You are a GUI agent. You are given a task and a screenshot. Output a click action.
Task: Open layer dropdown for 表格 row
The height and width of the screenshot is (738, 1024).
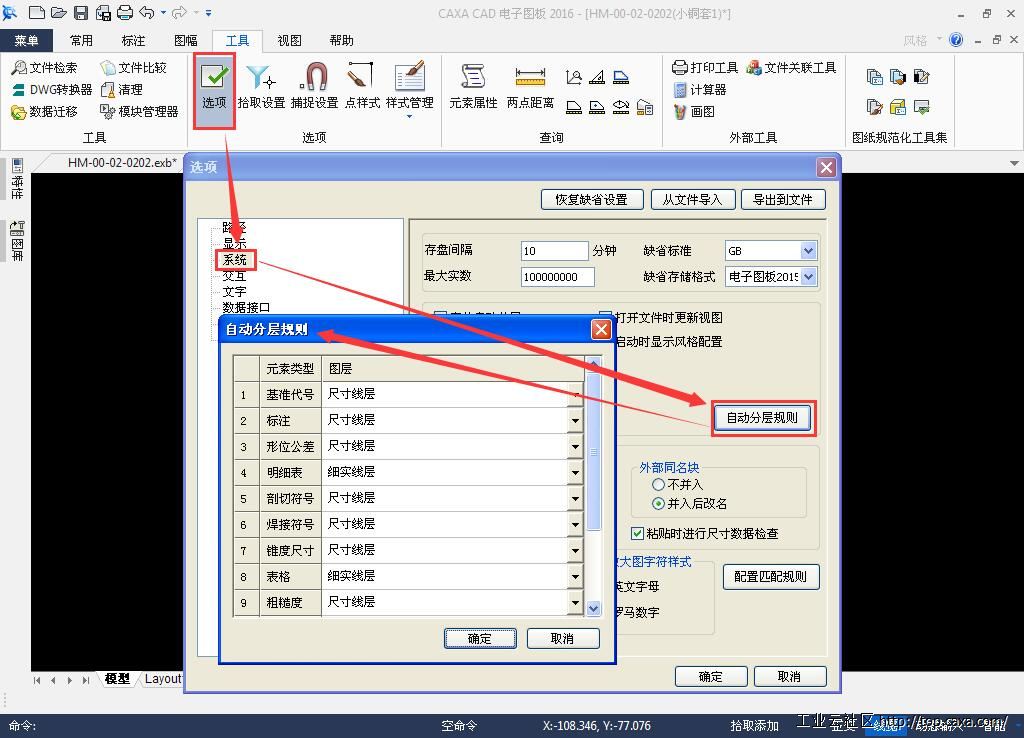[x=575, y=577]
